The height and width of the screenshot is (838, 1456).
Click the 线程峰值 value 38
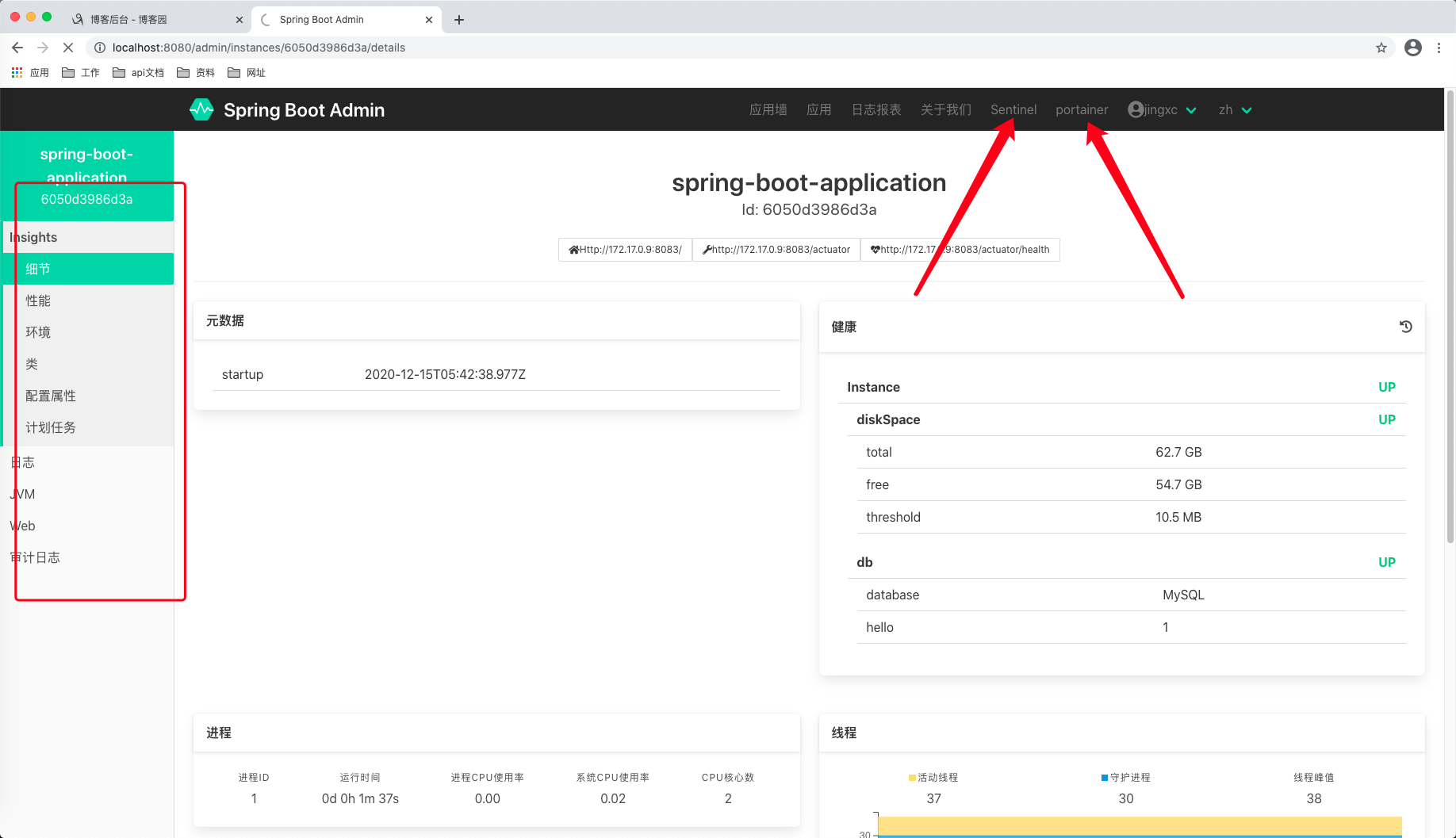point(1314,798)
